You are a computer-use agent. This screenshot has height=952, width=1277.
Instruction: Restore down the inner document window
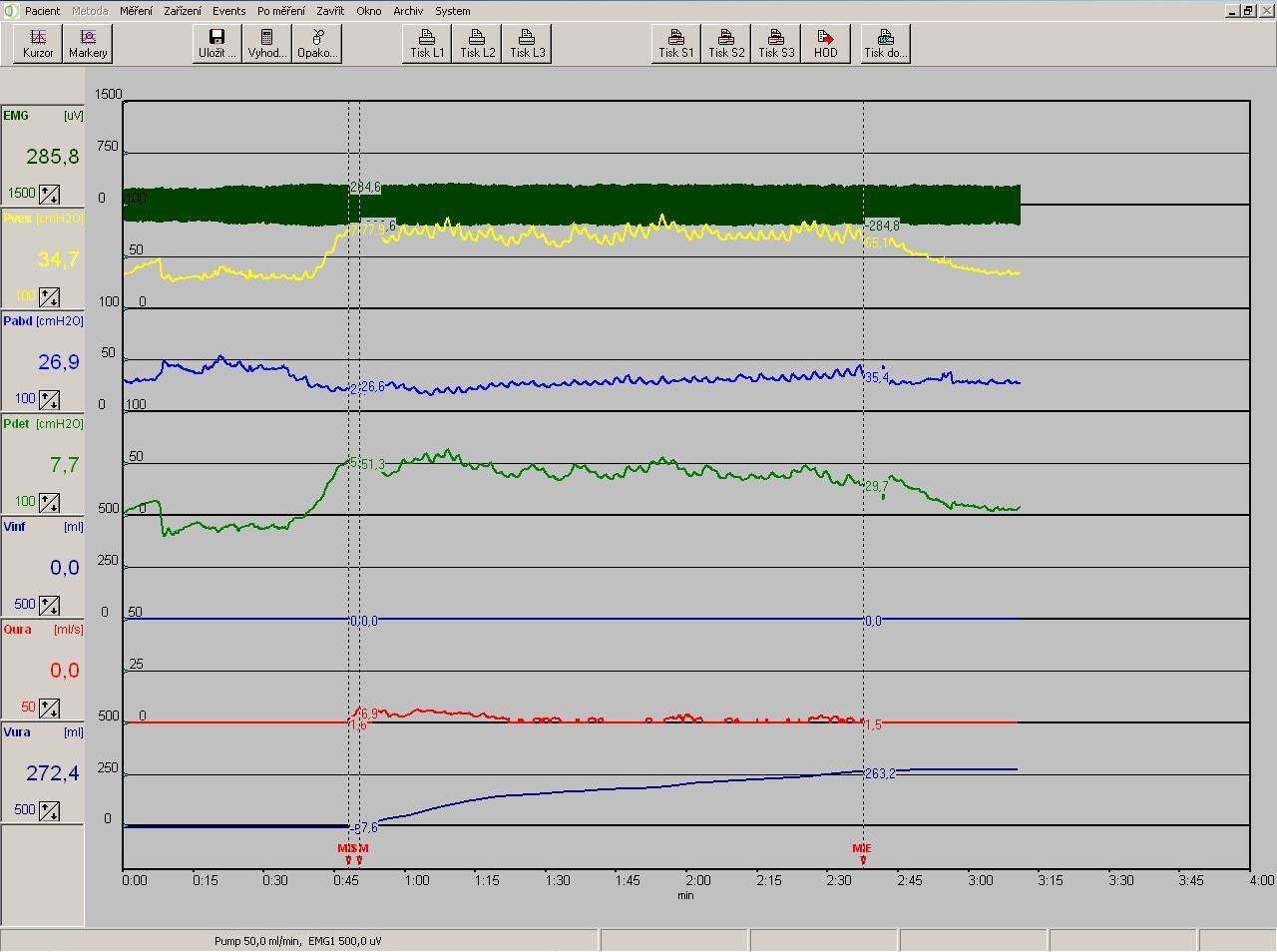pyautogui.click(x=1248, y=11)
